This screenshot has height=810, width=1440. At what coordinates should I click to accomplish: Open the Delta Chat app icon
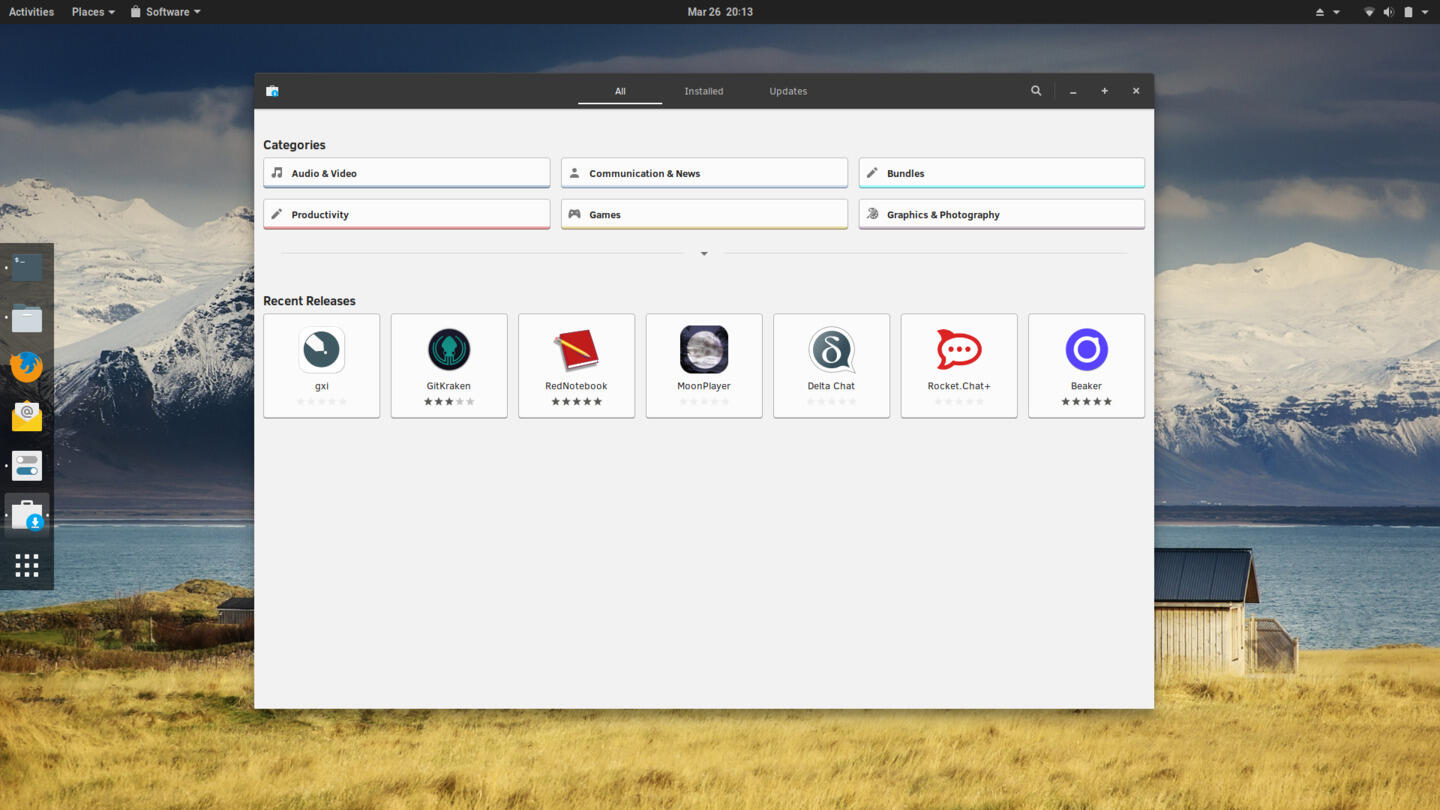[x=831, y=349]
